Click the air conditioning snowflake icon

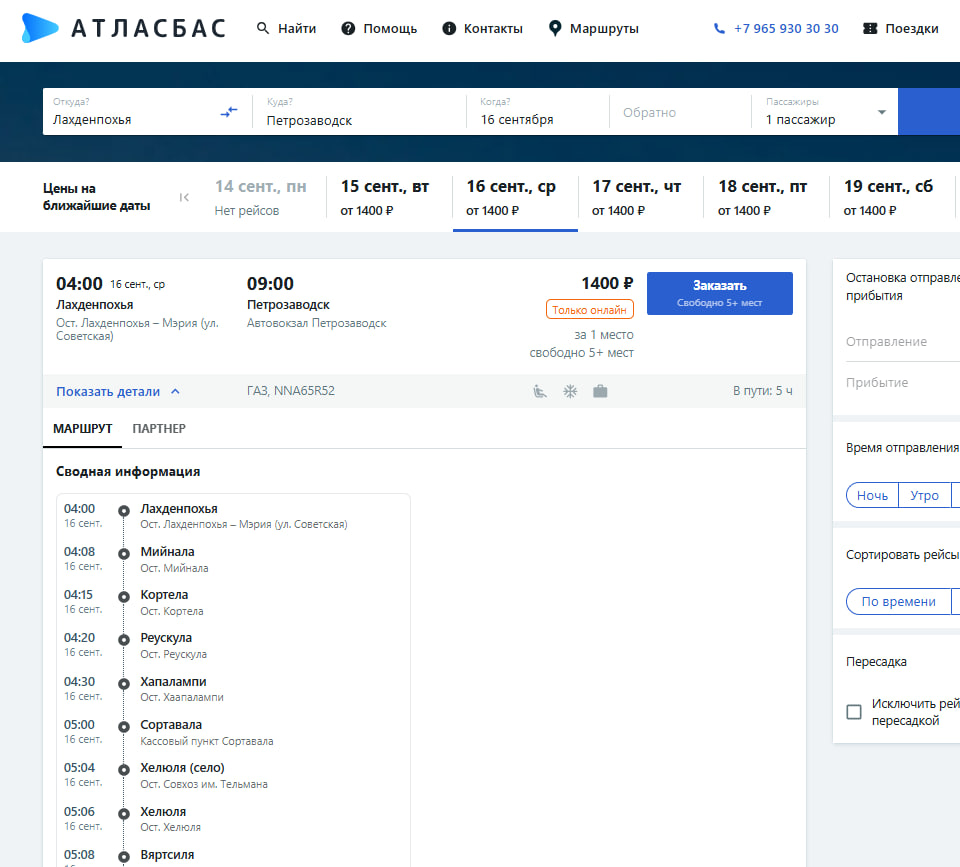570,391
